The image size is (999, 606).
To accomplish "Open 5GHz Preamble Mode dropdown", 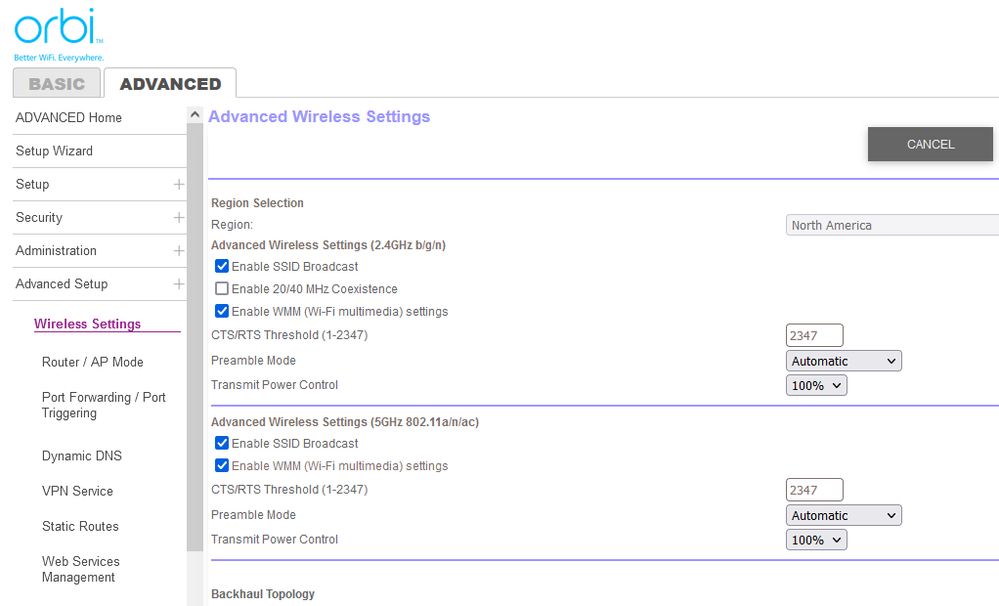I will 844,516.
